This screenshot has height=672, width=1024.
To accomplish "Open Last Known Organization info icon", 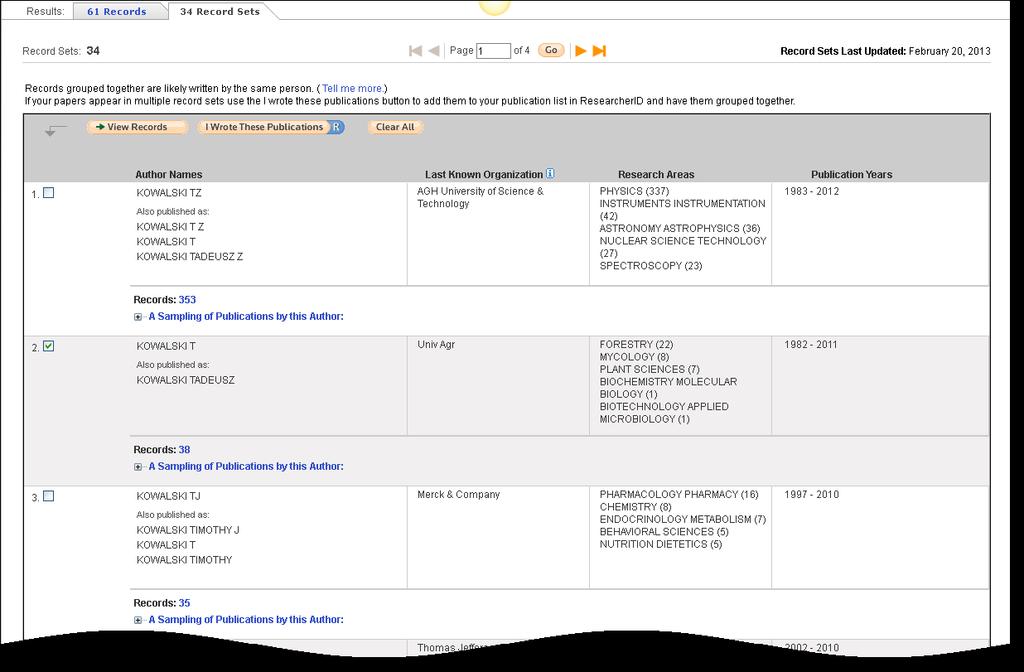I will pyautogui.click(x=550, y=174).
